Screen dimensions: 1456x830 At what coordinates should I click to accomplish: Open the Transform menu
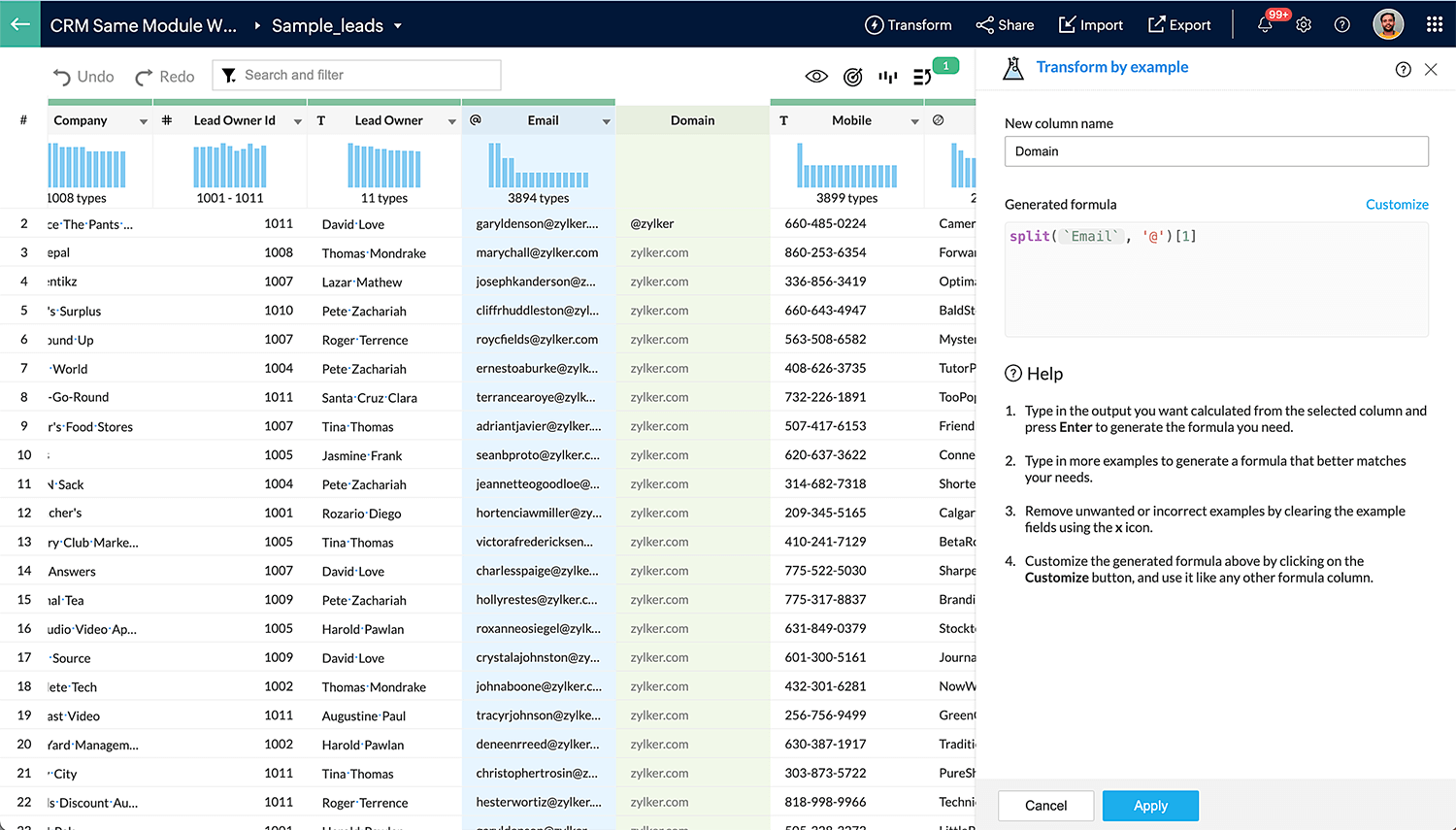point(908,25)
